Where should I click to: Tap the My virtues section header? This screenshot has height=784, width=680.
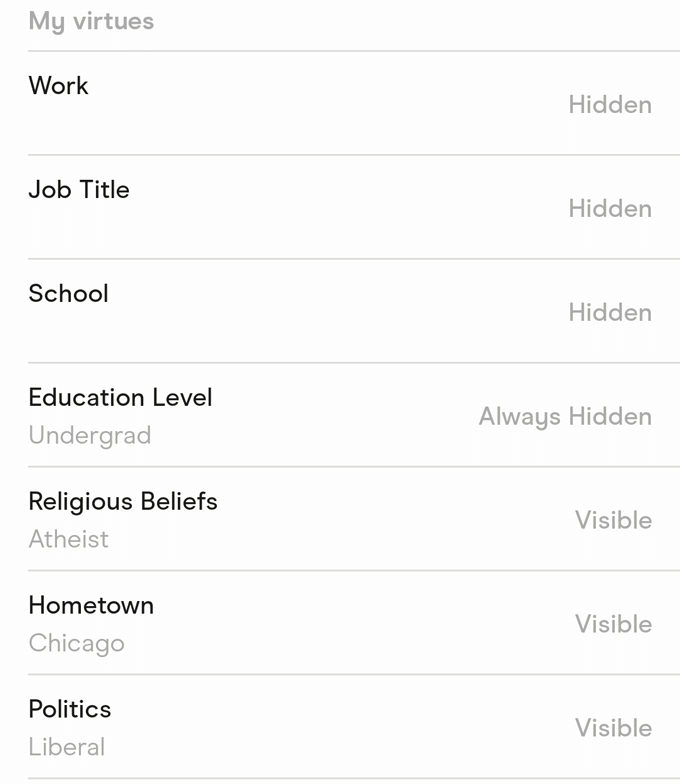(x=91, y=22)
